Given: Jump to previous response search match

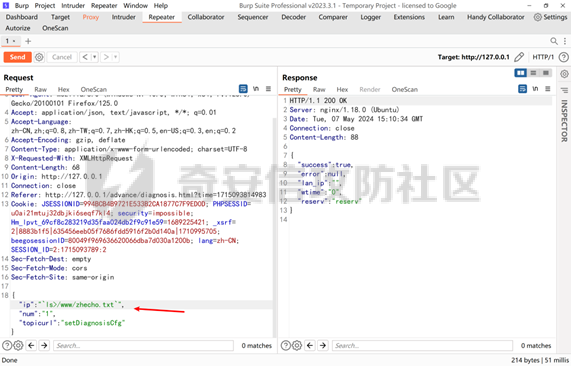Looking at the screenshot, I should (310, 345).
